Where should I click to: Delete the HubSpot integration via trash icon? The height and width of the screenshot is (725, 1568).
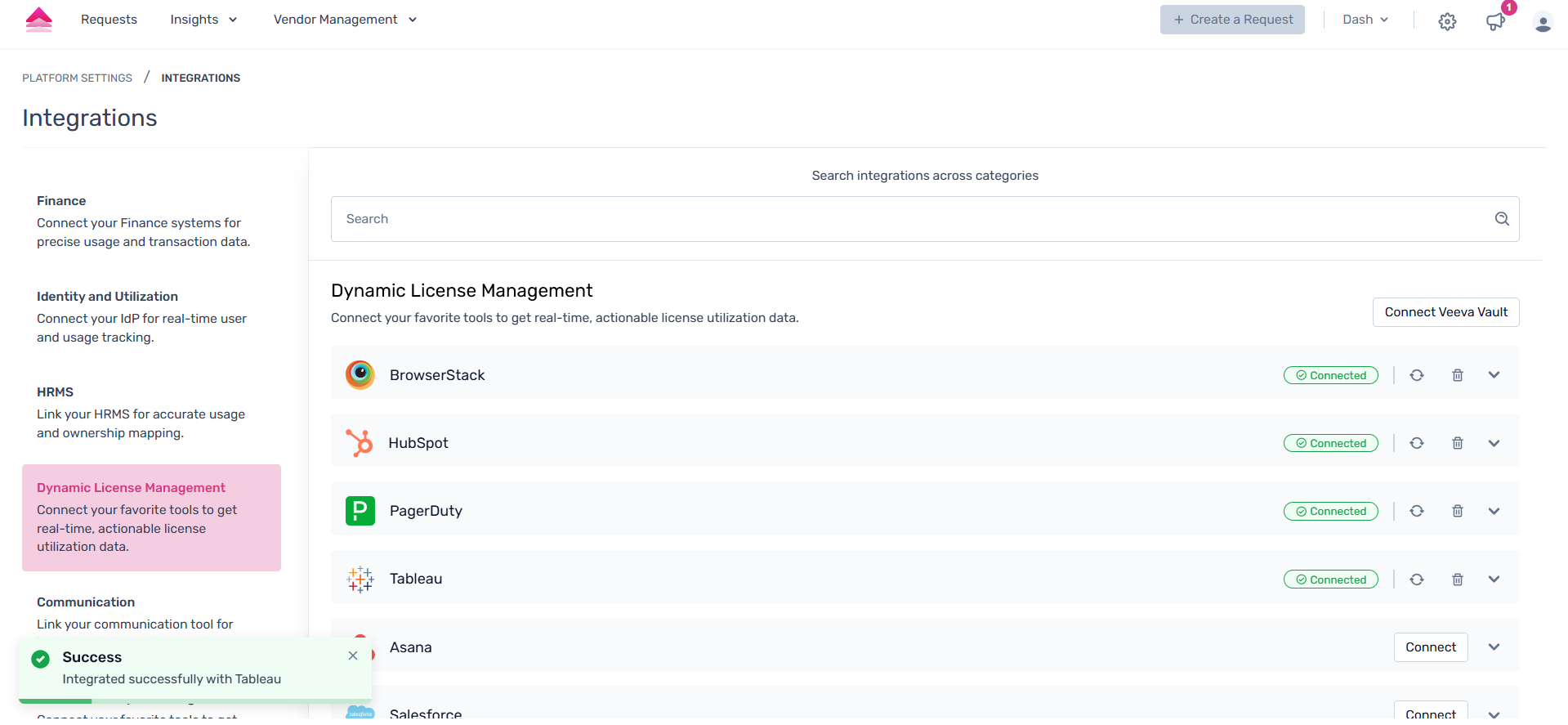point(1457,443)
